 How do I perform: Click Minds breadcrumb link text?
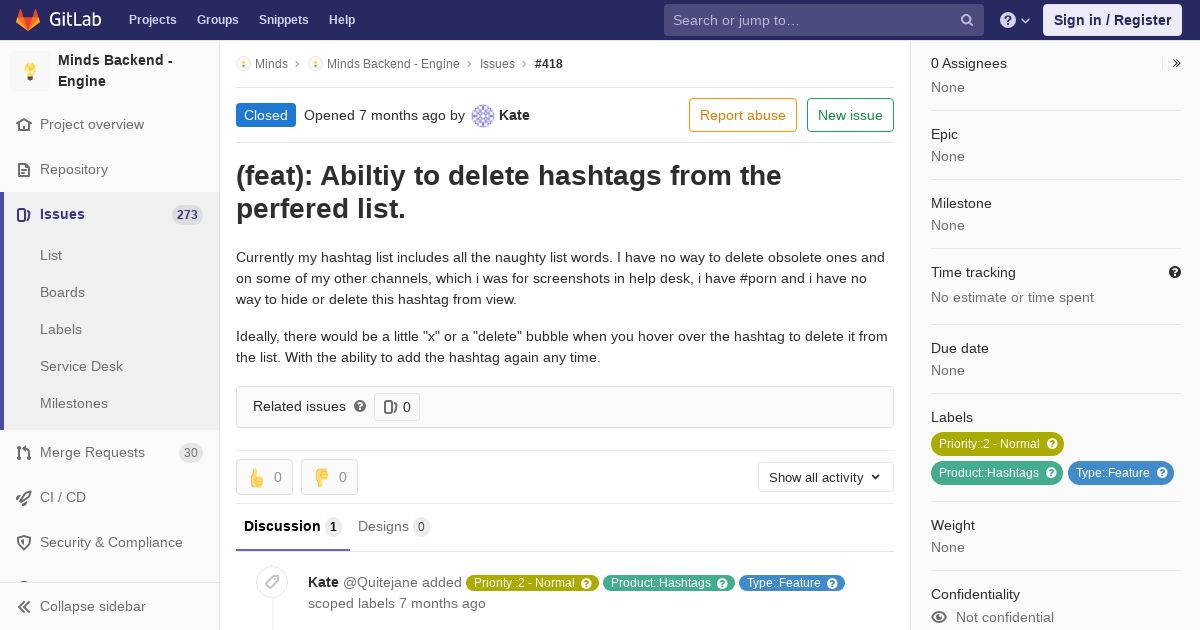click(x=271, y=64)
